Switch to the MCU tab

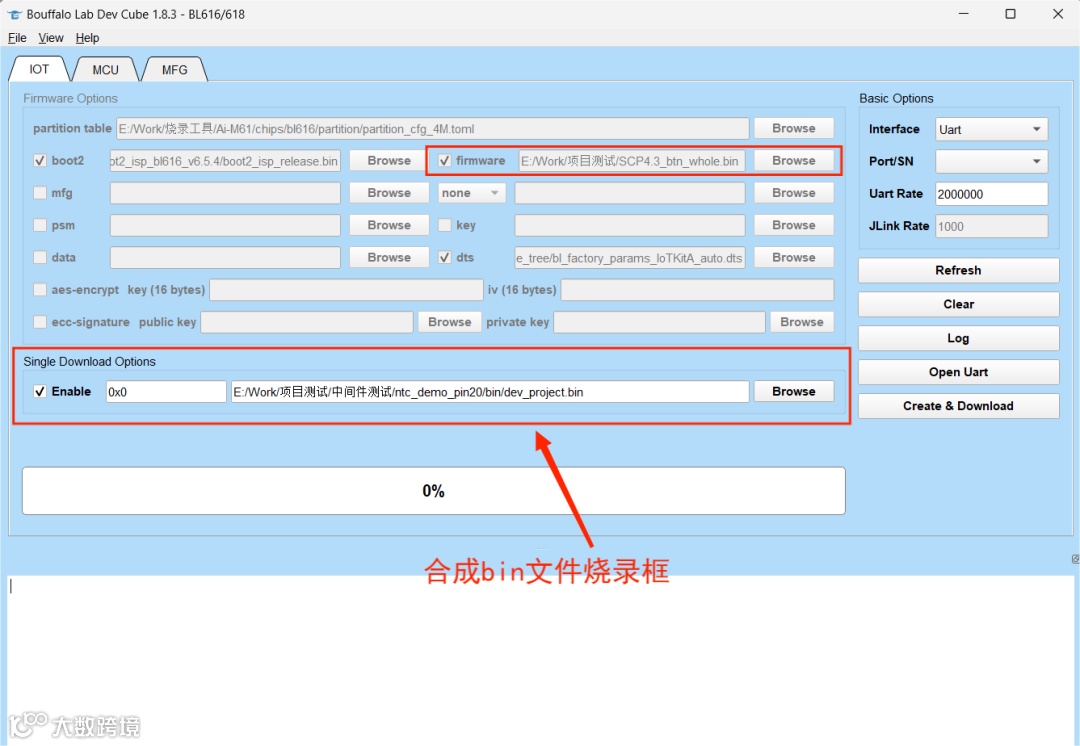coord(104,69)
